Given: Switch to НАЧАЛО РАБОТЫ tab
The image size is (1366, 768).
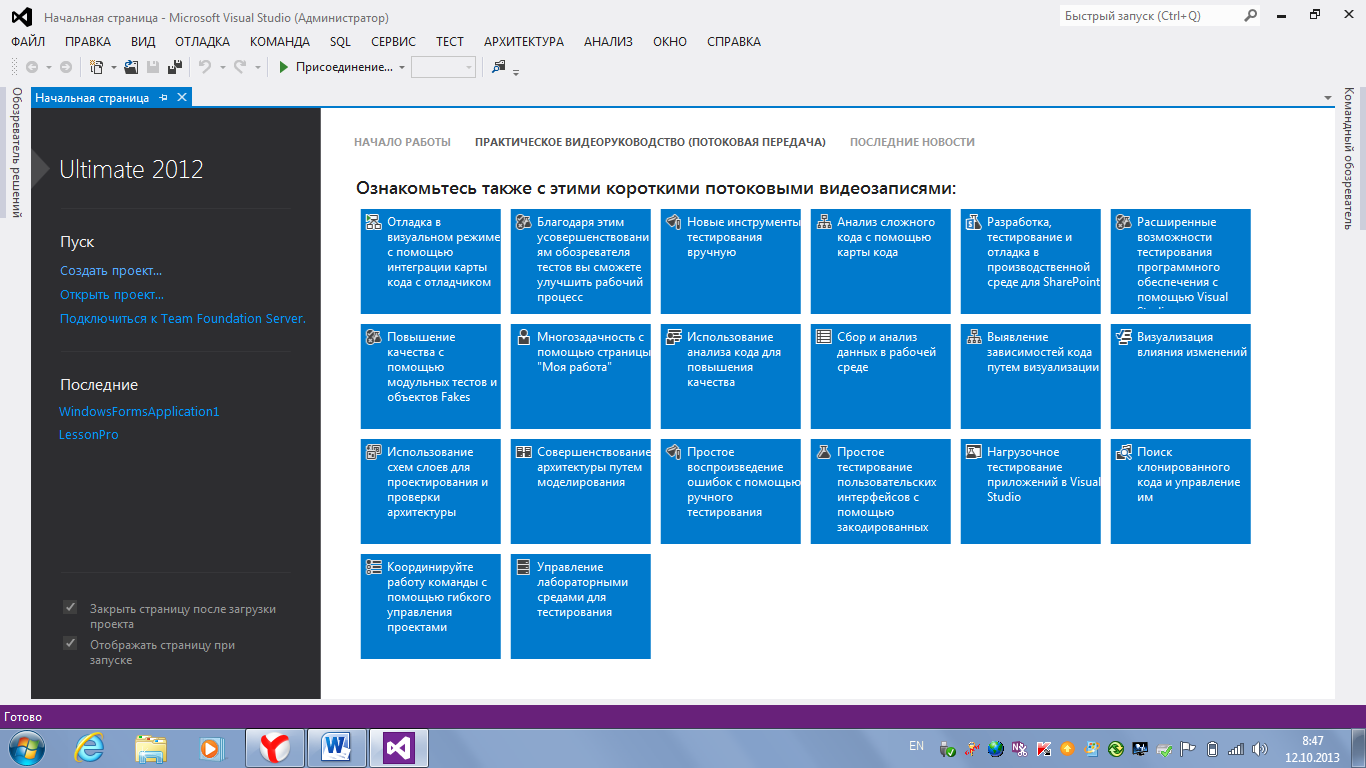Looking at the screenshot, I should coord(402,142).
